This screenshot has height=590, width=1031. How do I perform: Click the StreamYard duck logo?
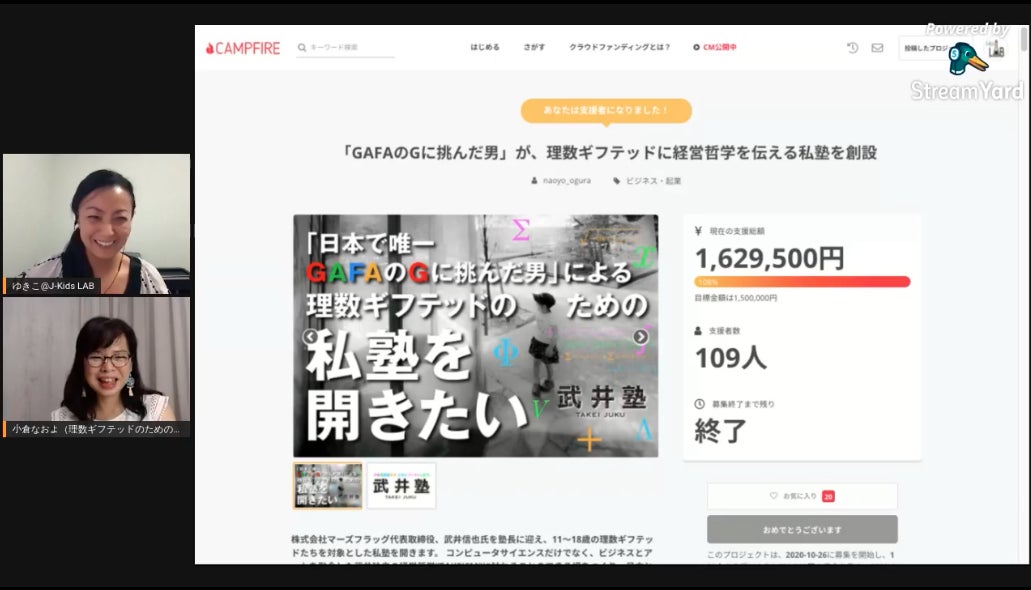(967, 60)
